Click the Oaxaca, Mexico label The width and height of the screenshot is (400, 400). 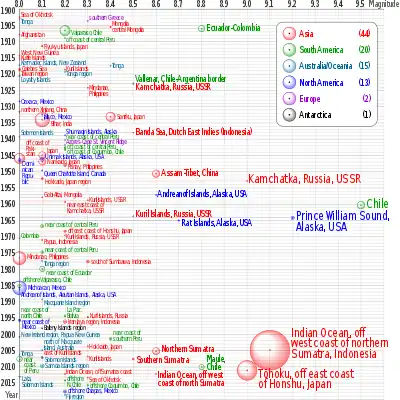pyautogui.click(x=37, y=102)
